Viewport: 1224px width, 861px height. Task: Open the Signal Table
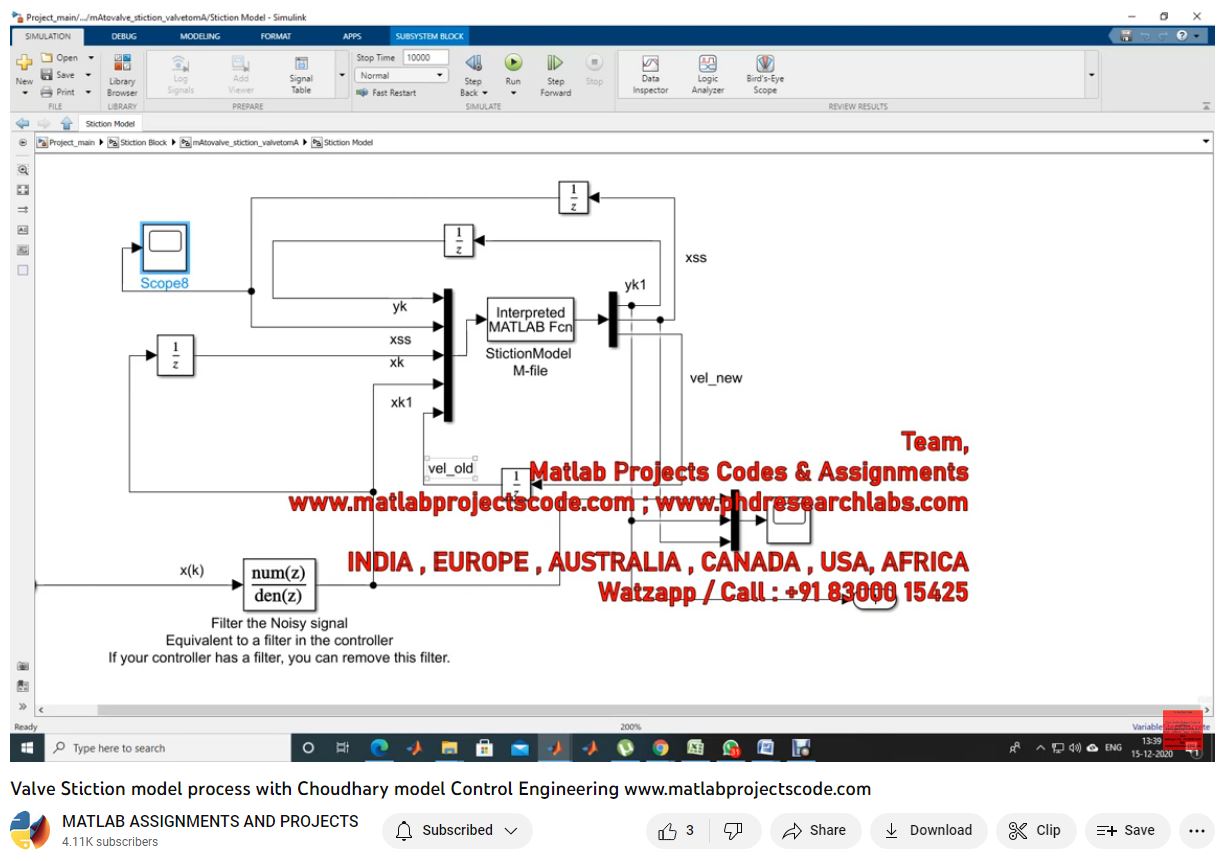click(301, 76)
